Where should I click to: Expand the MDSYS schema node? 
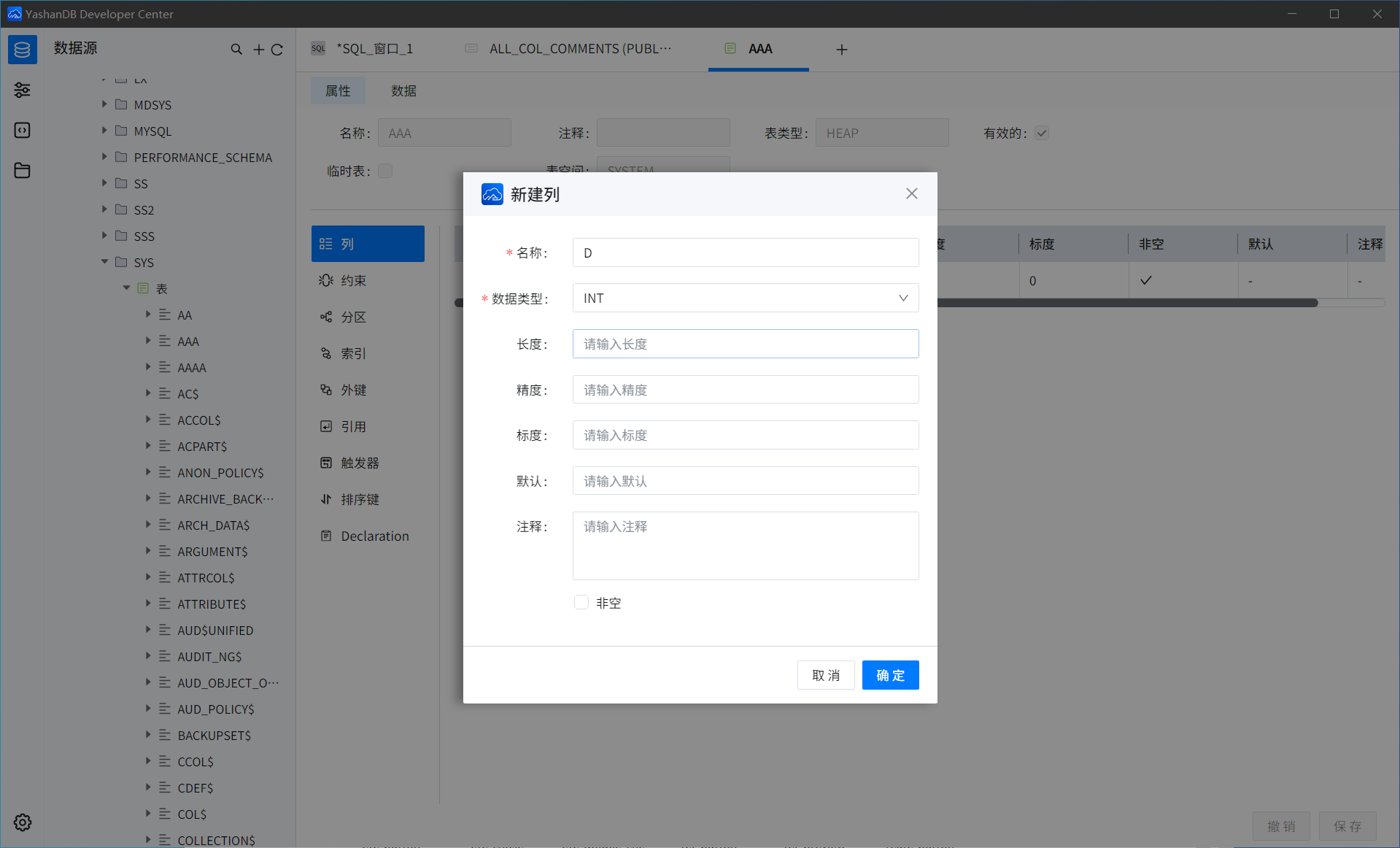(104, 104)
